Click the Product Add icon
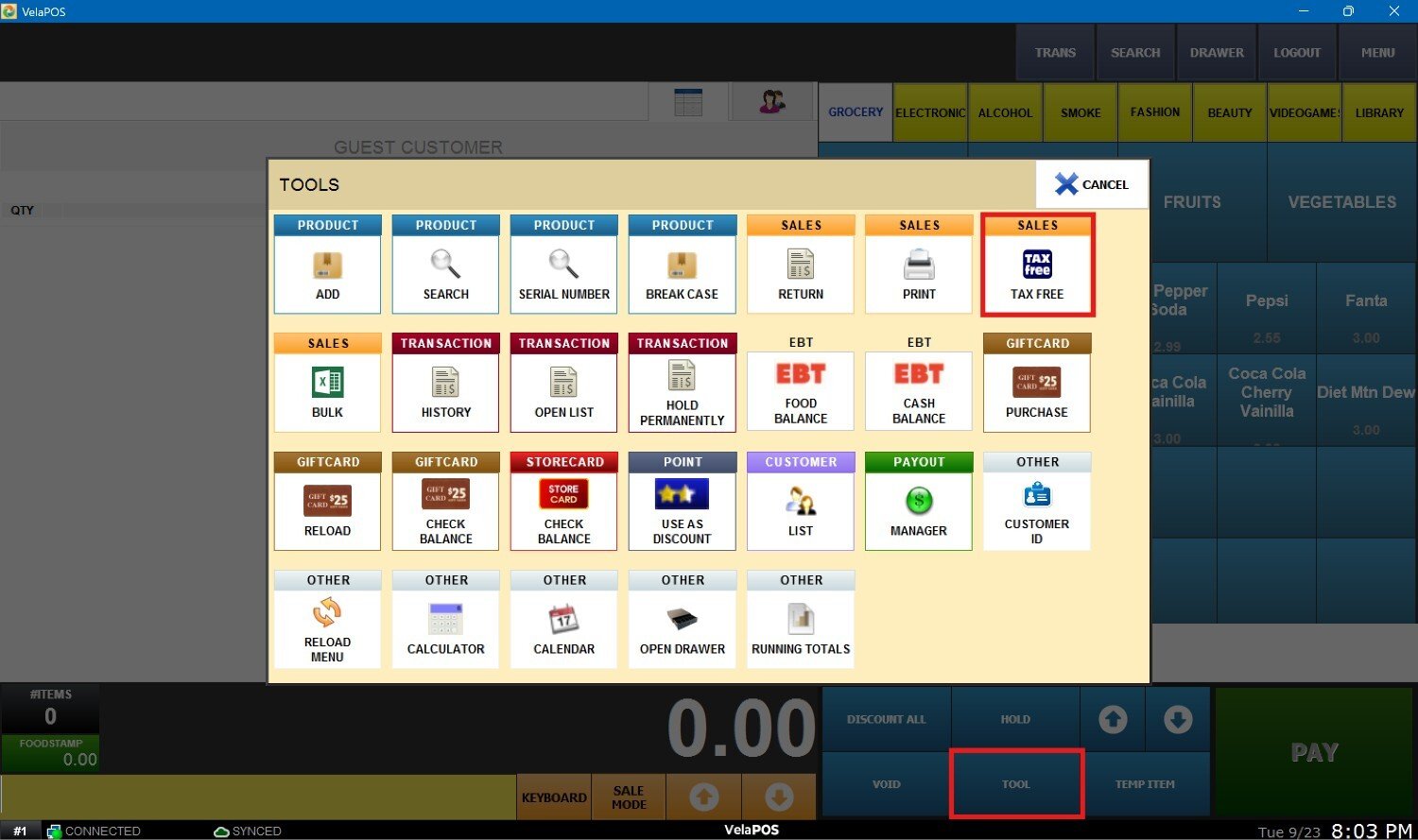The width and height of the screenshot is (1418, 840). coord(327,266)
